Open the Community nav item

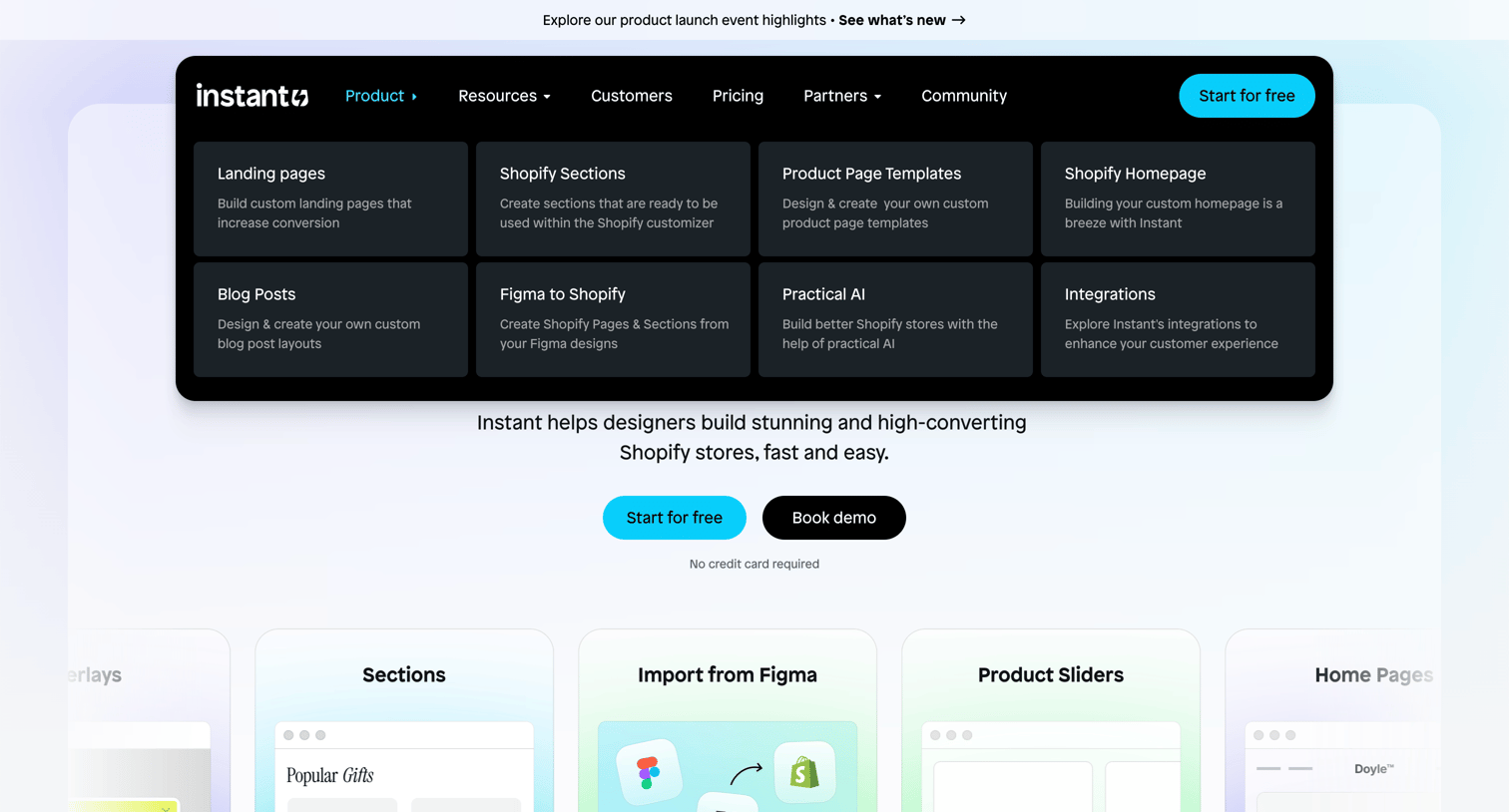click(x=964, y=96)
